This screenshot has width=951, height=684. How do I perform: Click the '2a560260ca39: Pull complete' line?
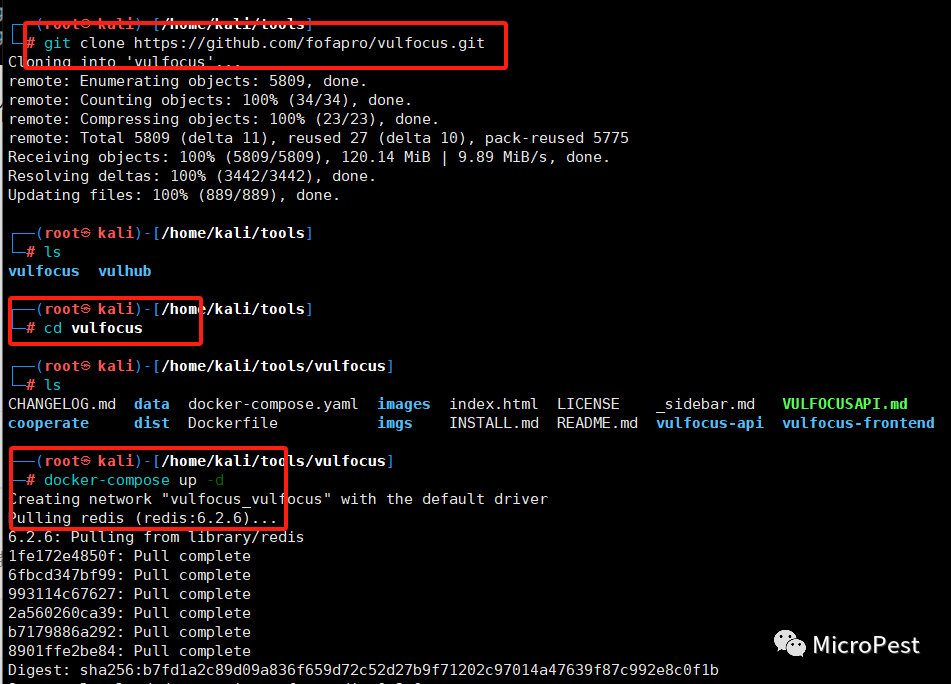[129, 613]
